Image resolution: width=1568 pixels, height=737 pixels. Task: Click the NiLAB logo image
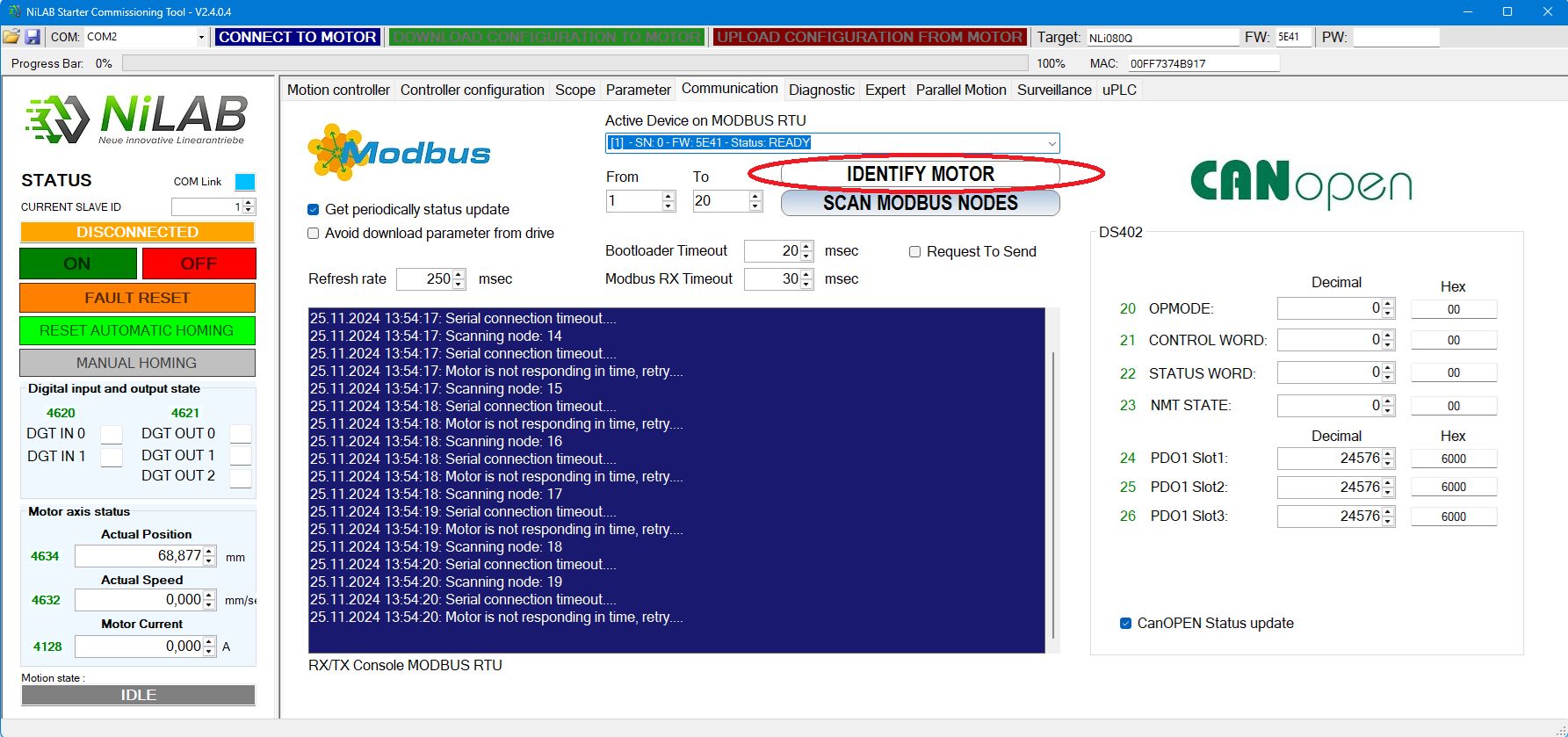137,119
